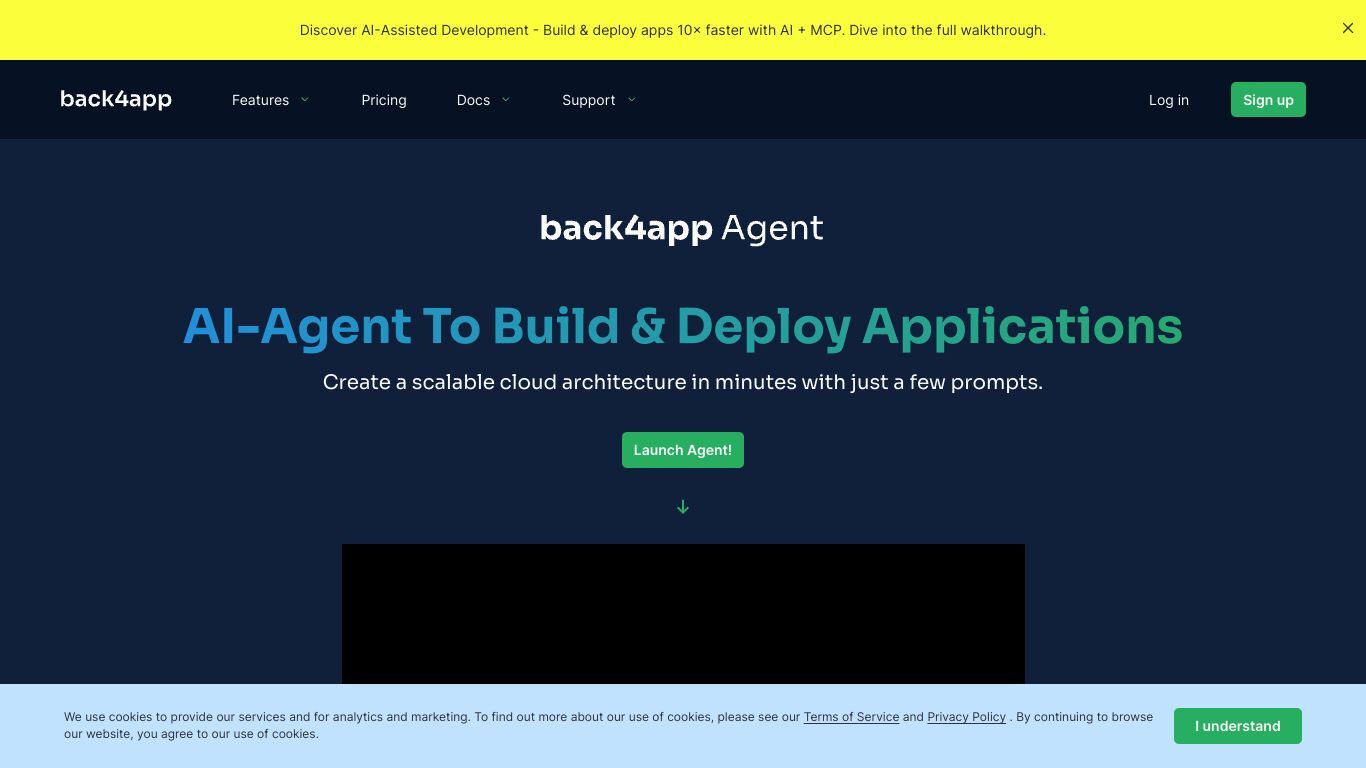Image resolution: width=1366 pixels, height=768 pixels.
Task: Click the green Sign up button
Action: click(1268, 100)
